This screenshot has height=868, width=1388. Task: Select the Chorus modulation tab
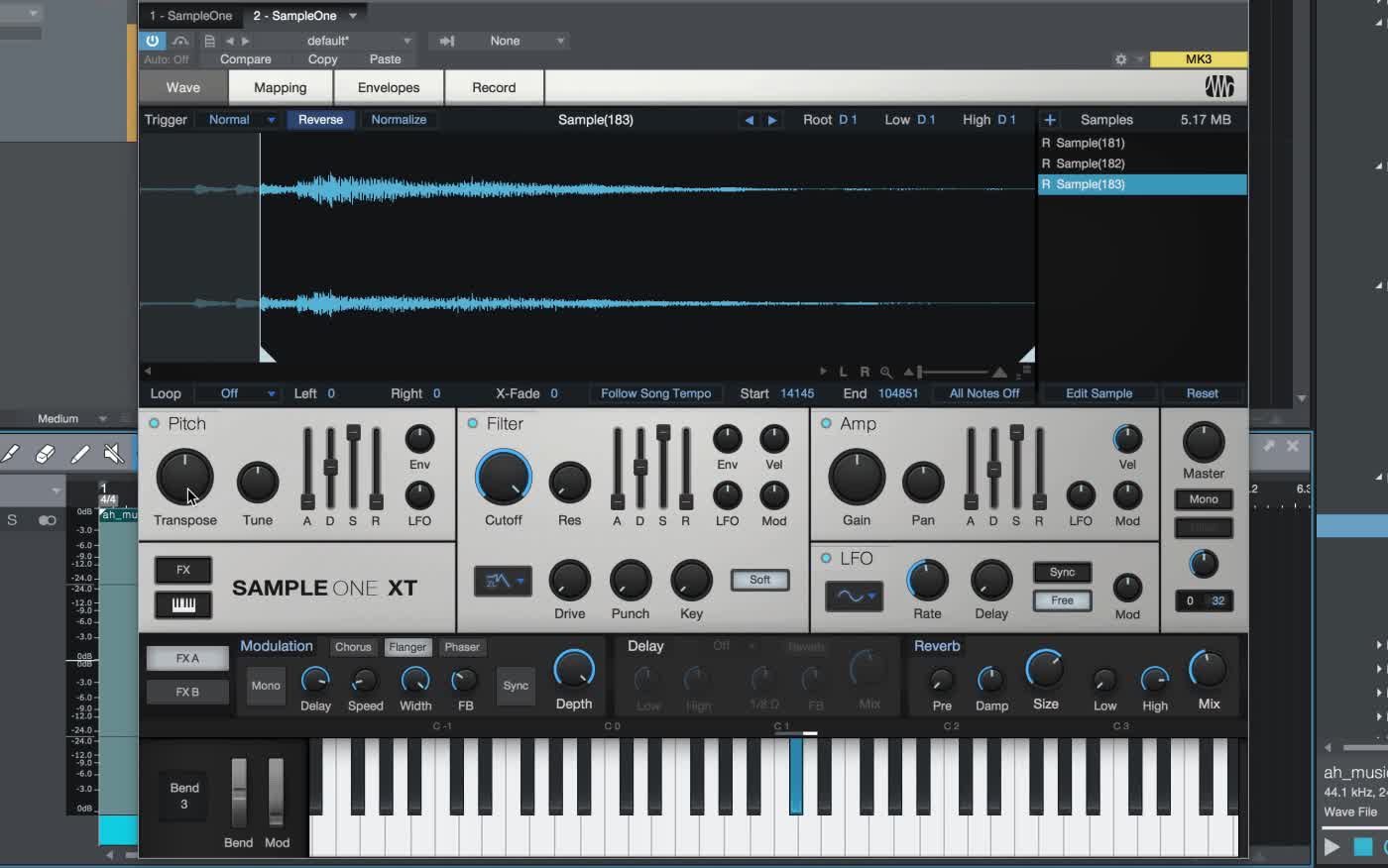[x=353, y=647]
